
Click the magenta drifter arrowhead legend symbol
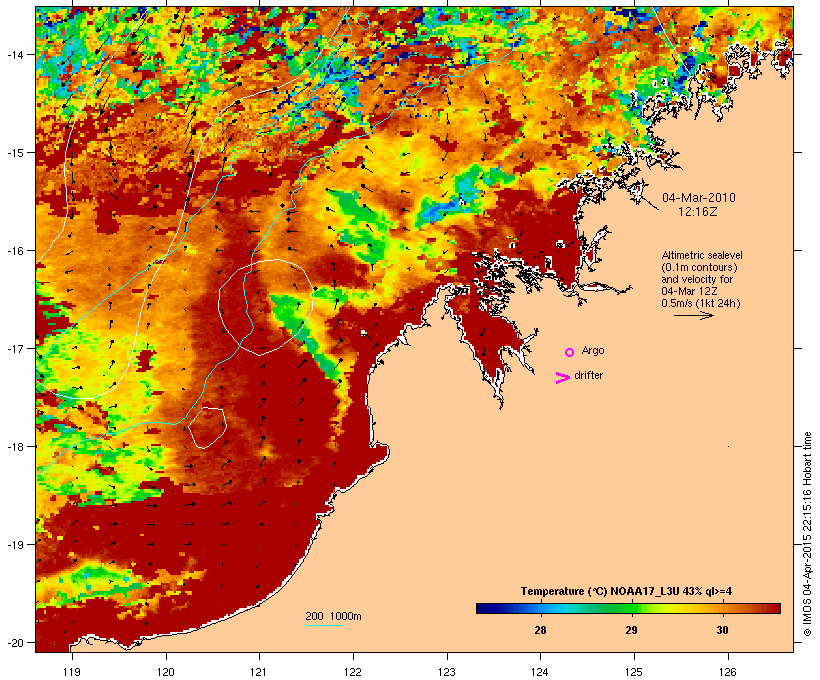pyautogui.click(x=563, y=378)
